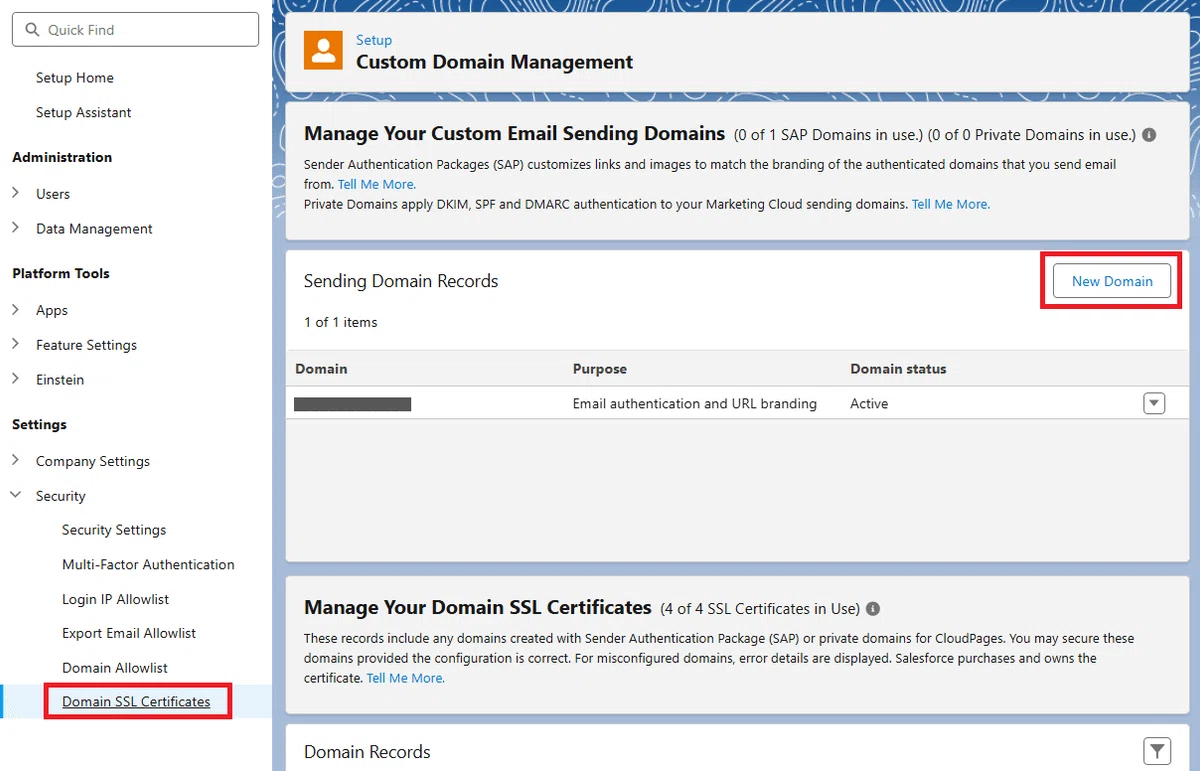1200x771 pixels.
Task: Open the filter icon for Domain Records
Action: click(x=1156, y=751)
